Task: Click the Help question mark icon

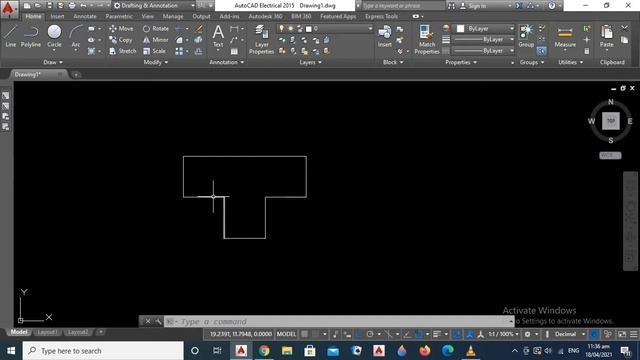Action: 552,6
